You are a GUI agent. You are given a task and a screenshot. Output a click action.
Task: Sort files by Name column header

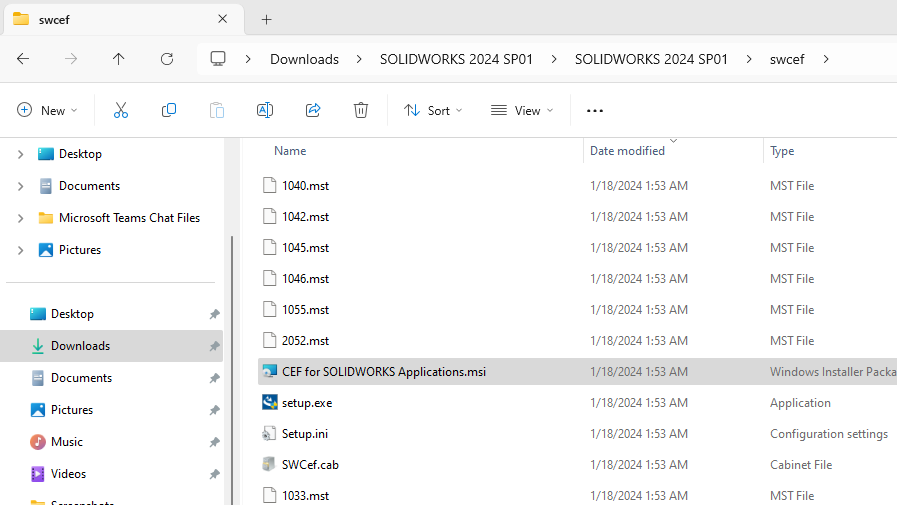click(290, 151)
